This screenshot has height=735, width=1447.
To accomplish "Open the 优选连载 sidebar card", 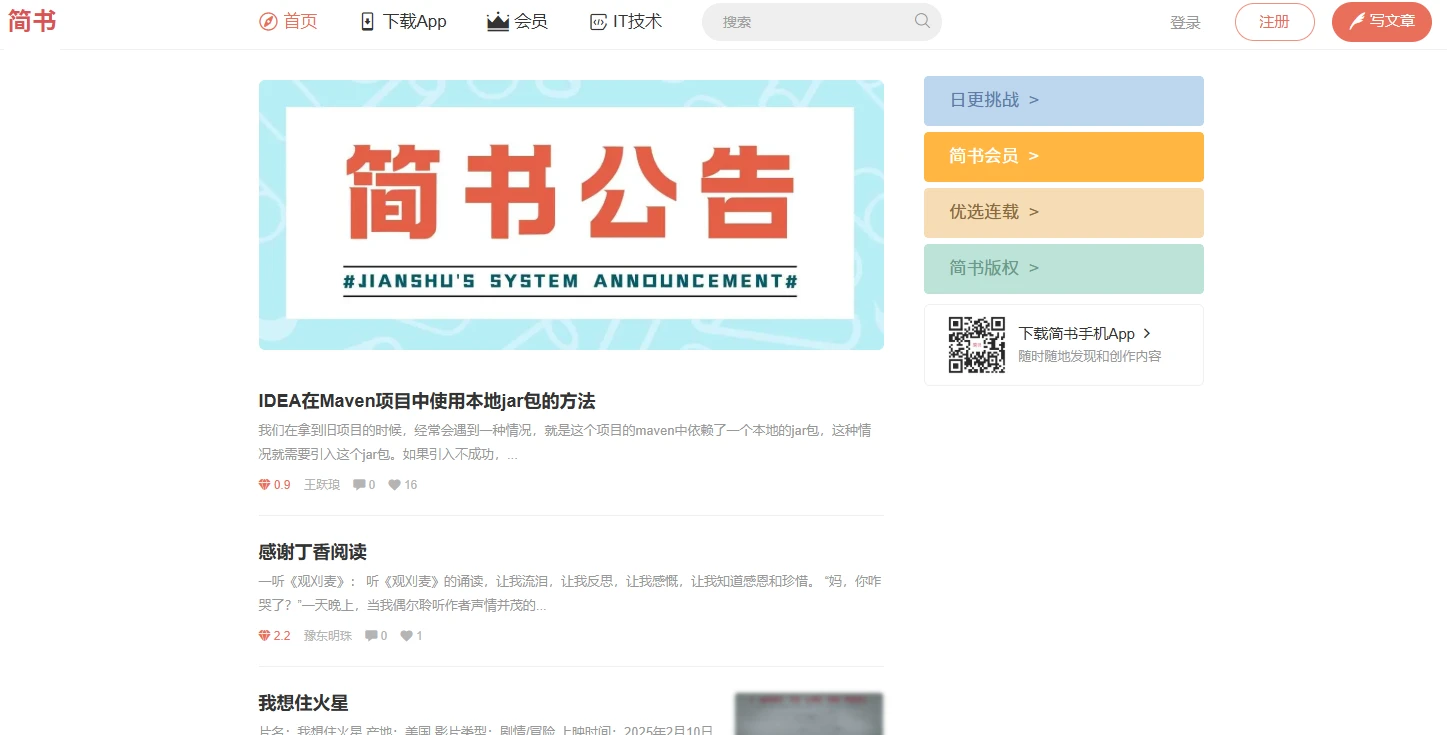I will point(1064,213).
